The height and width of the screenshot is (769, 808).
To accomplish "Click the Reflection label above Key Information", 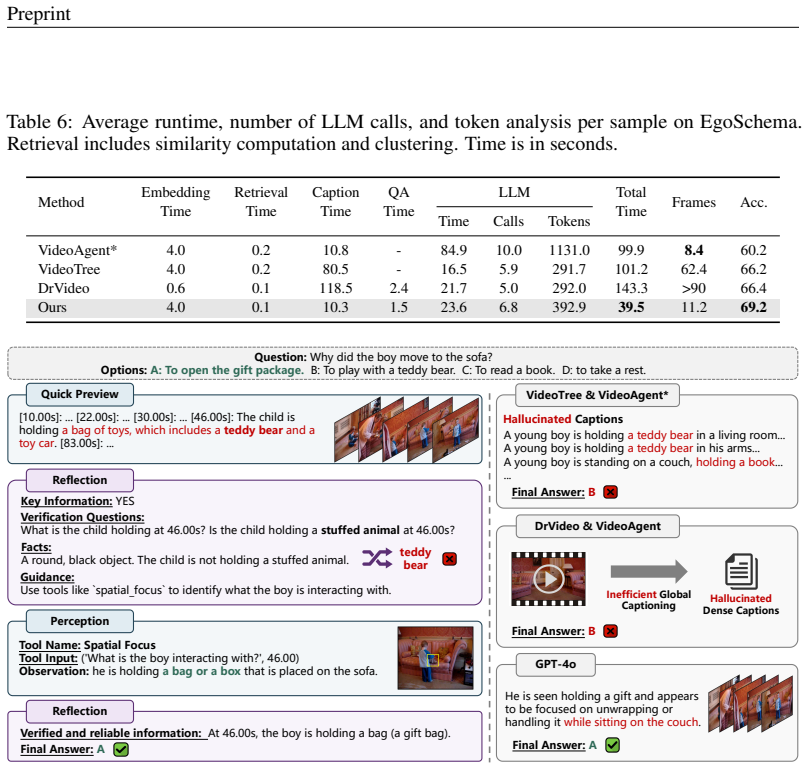I will 80,480.
